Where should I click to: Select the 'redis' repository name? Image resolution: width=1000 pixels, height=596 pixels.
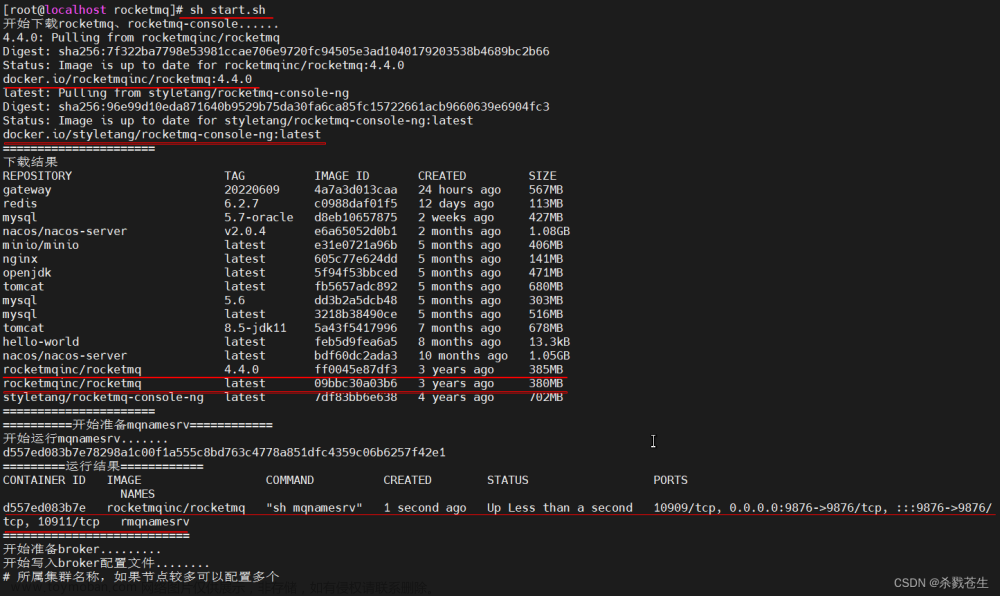tap(20, 203)
